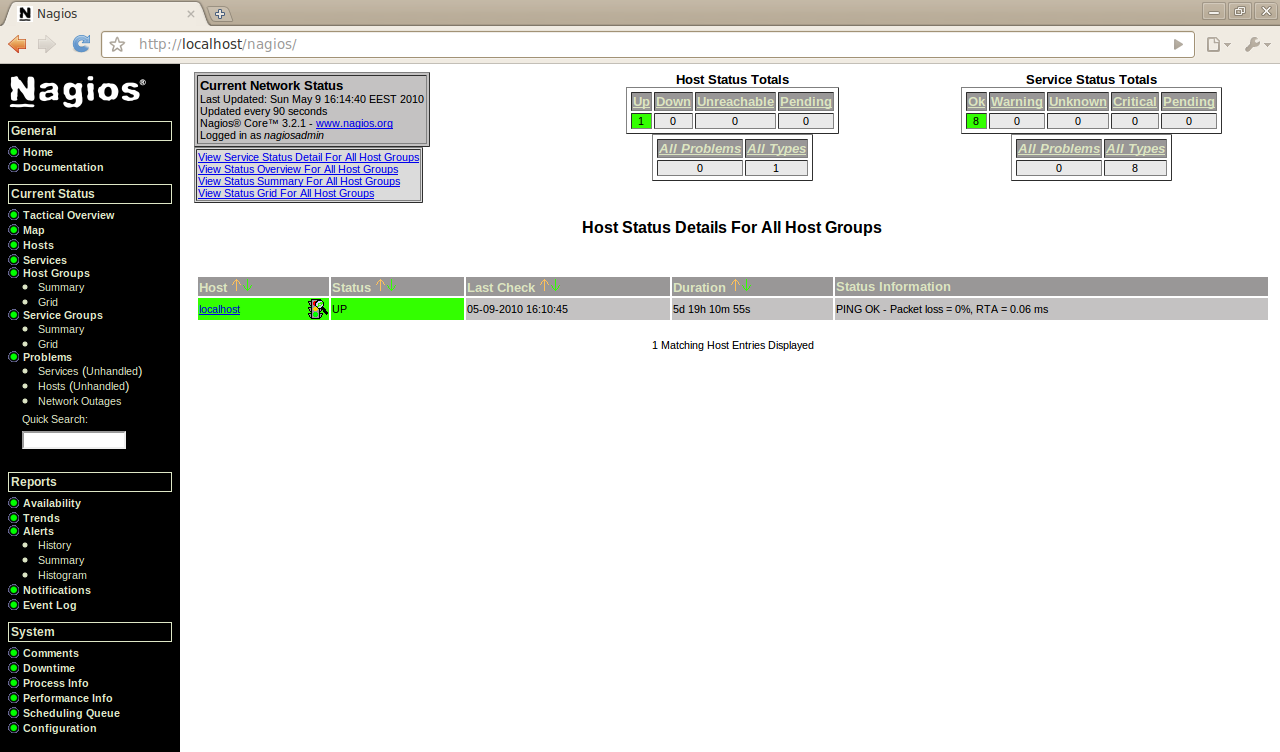Click Unreachable header in Host Status Totals

tap(735, 101)
